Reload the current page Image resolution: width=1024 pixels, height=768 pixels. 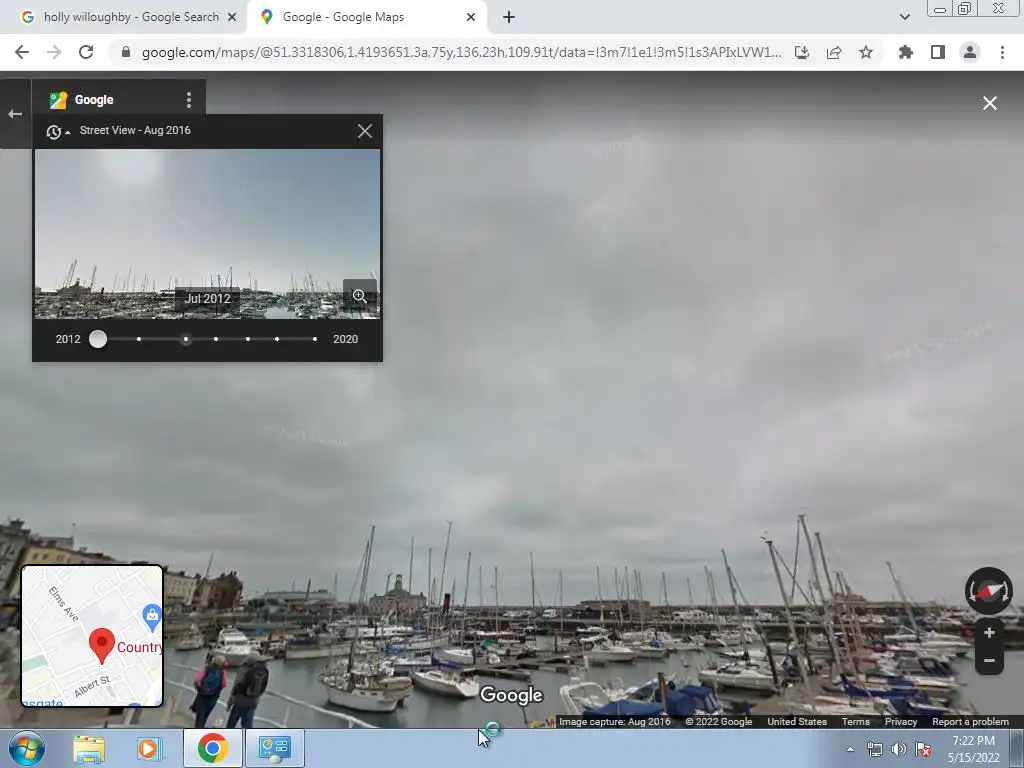pyautogui.click(x=86, y=52)
